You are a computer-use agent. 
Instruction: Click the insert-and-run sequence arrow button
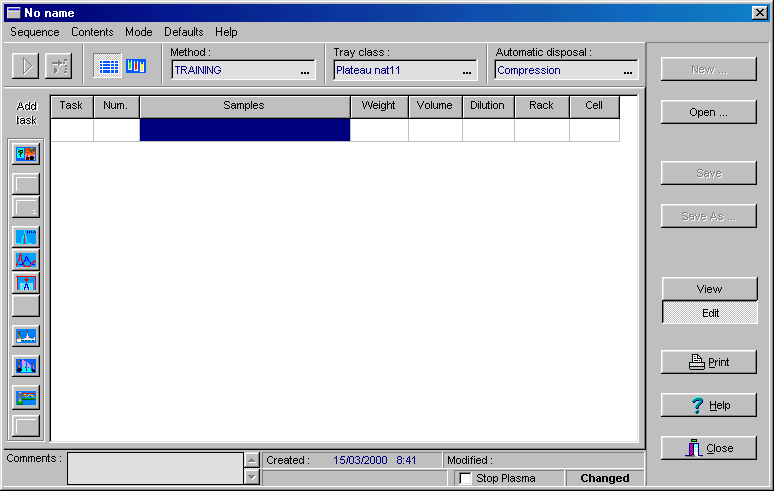[59, 66]
